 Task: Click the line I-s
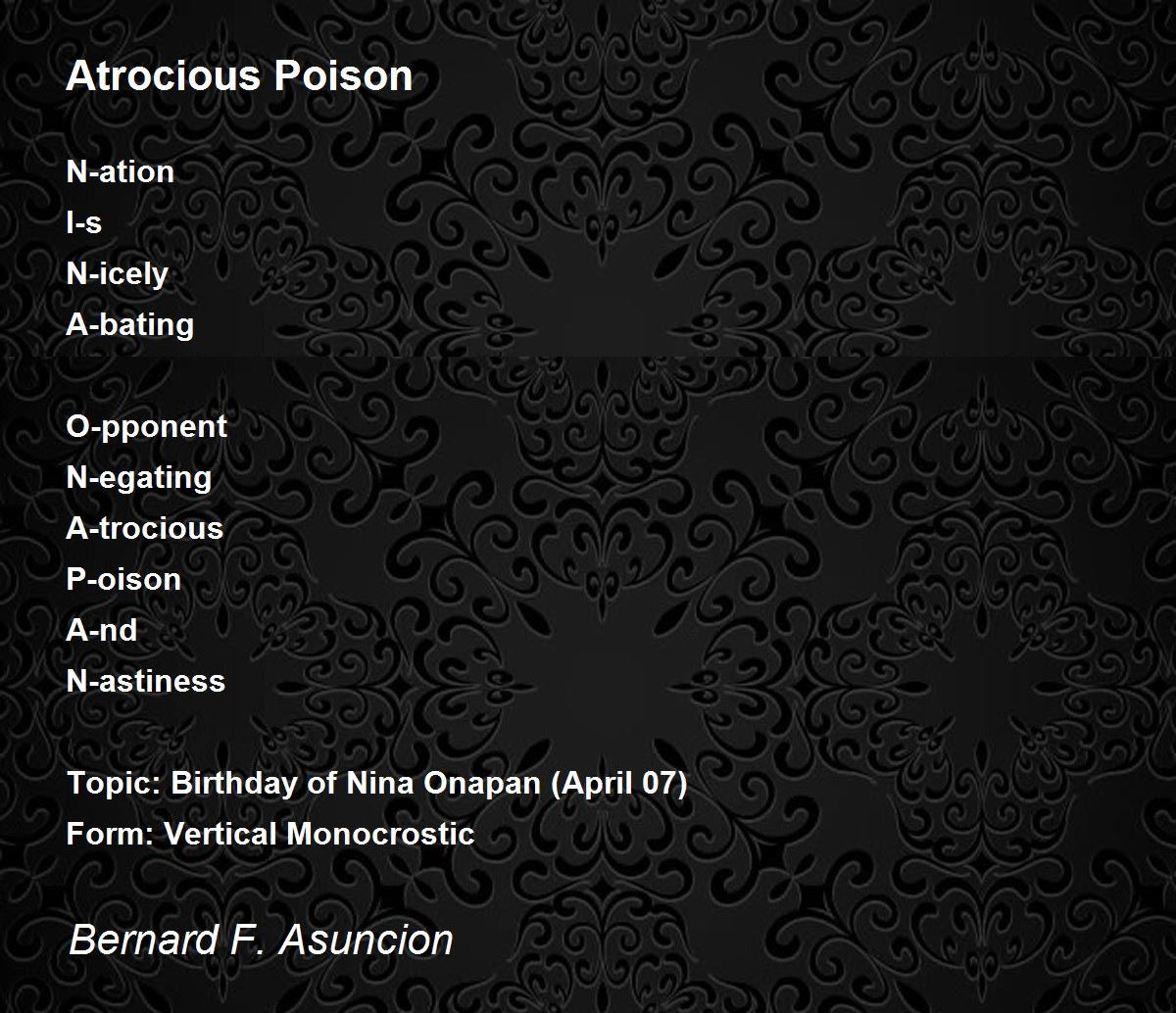pyautogui.click(x=83, y=222)
